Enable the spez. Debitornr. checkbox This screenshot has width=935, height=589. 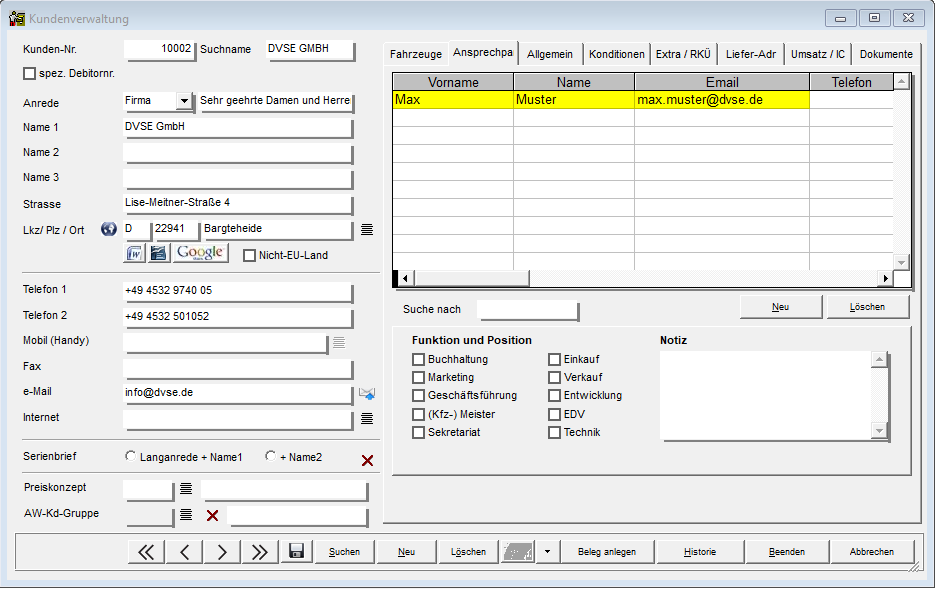(29, 73)
